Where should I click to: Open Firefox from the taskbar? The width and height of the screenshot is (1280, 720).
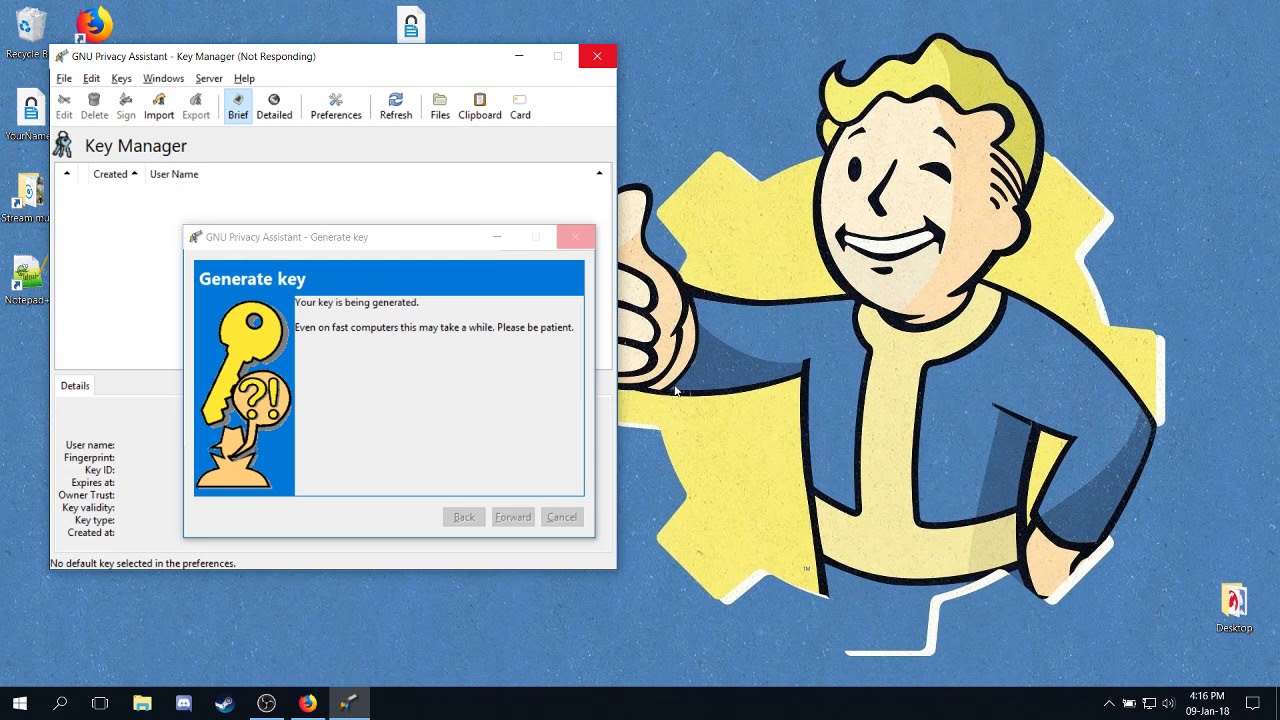click(x=307, y=703)
